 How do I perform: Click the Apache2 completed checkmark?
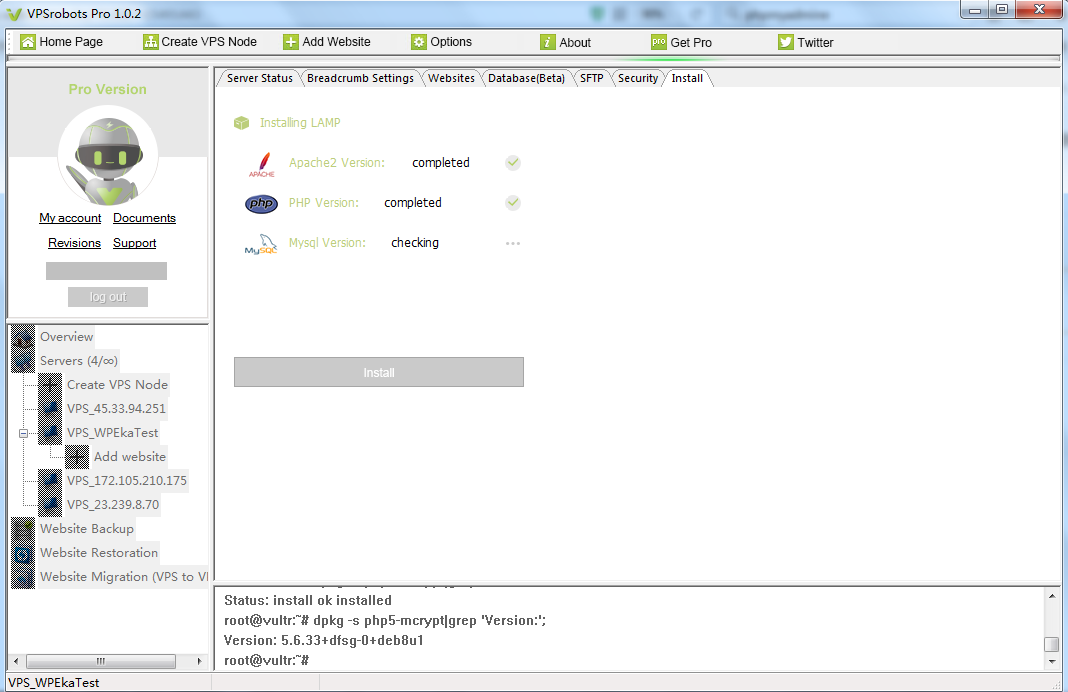(x=513, y=163)
